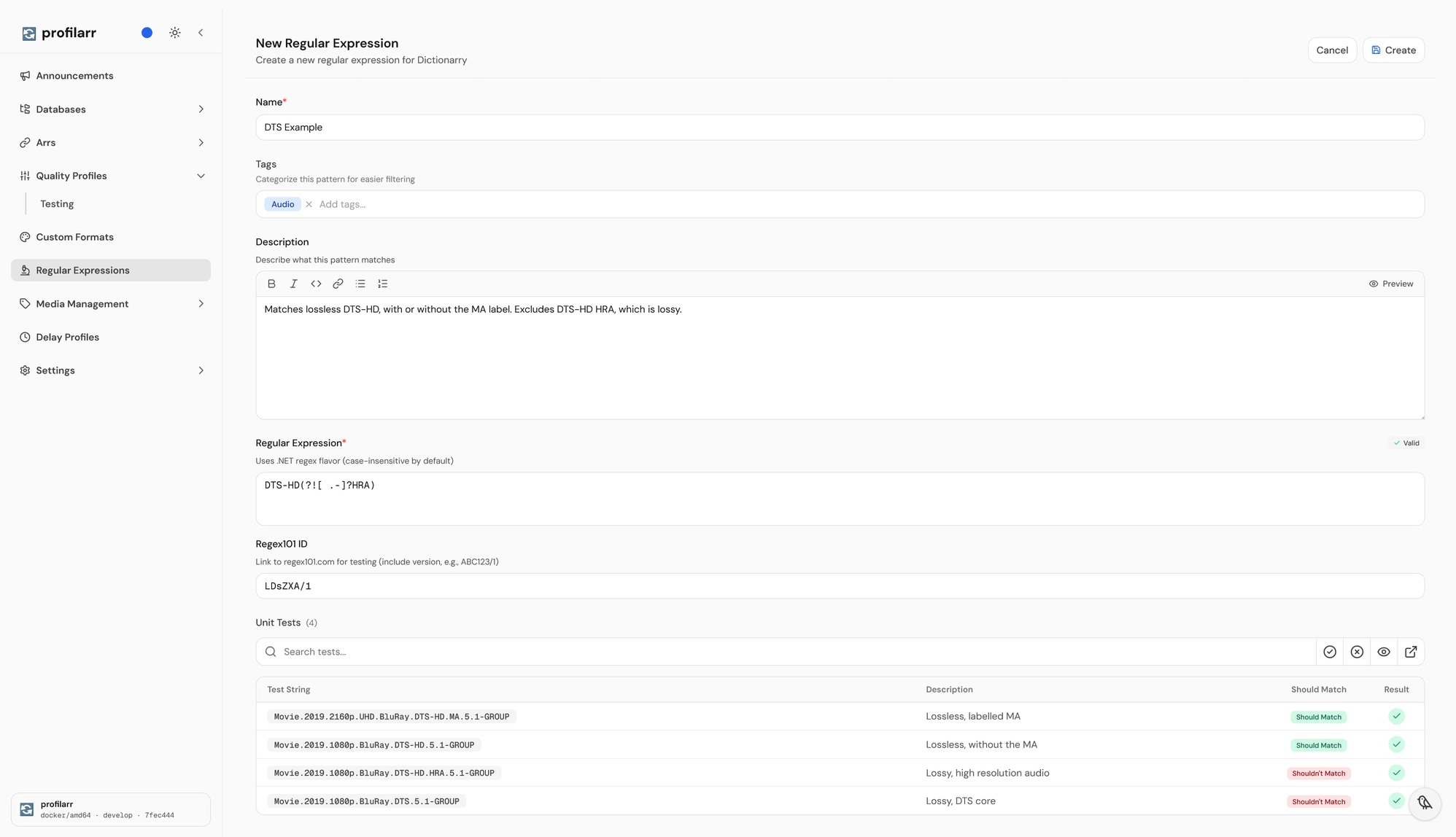Click Shouldn't Match badge for high resolution audio
The height and width of the screenshot is (837, 1456).
click(1318, 774)
